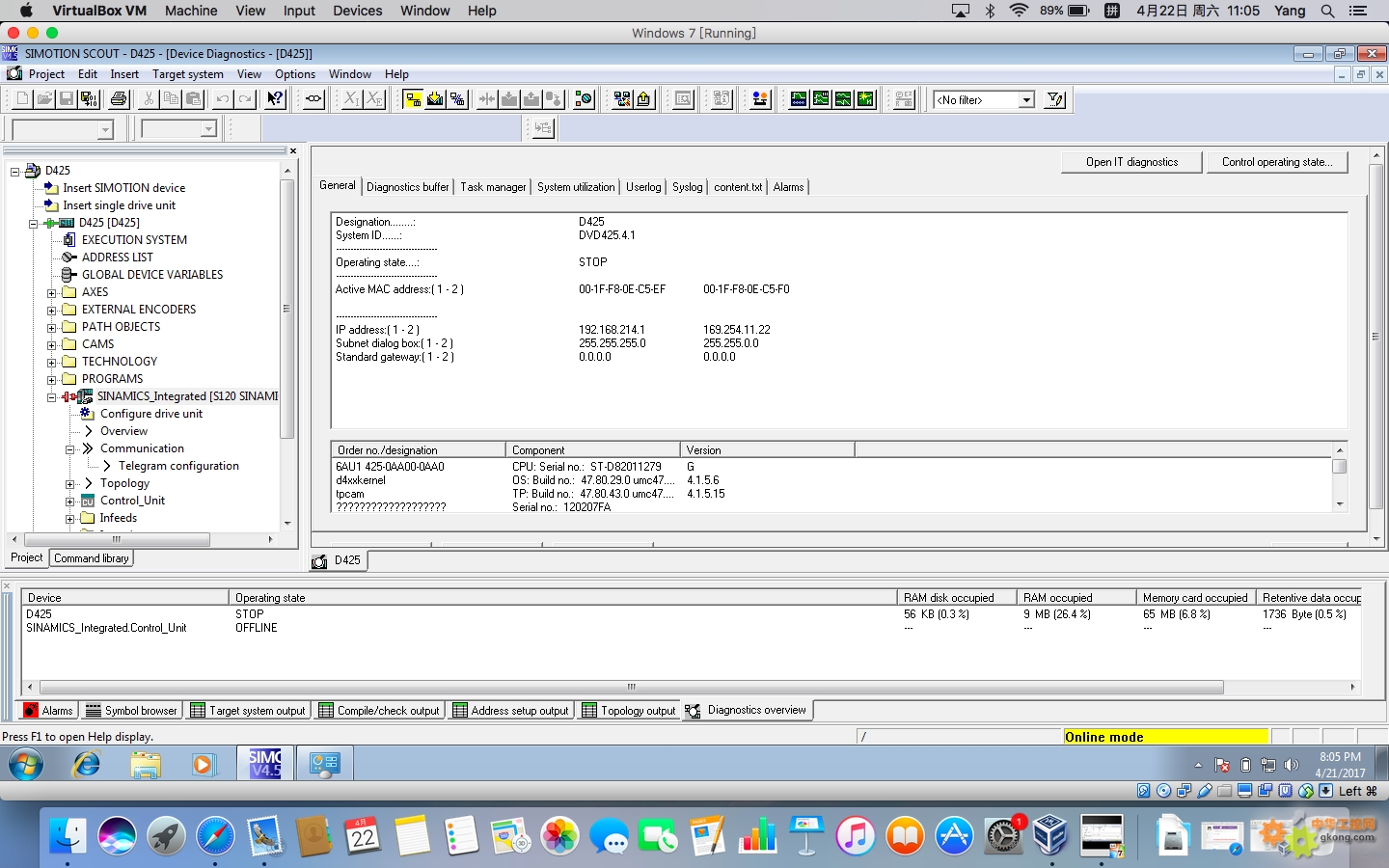Click Internet Explorer in the Windows taskbar
The width and height of the screenshot is (1389, 868).
click(87, 766)
